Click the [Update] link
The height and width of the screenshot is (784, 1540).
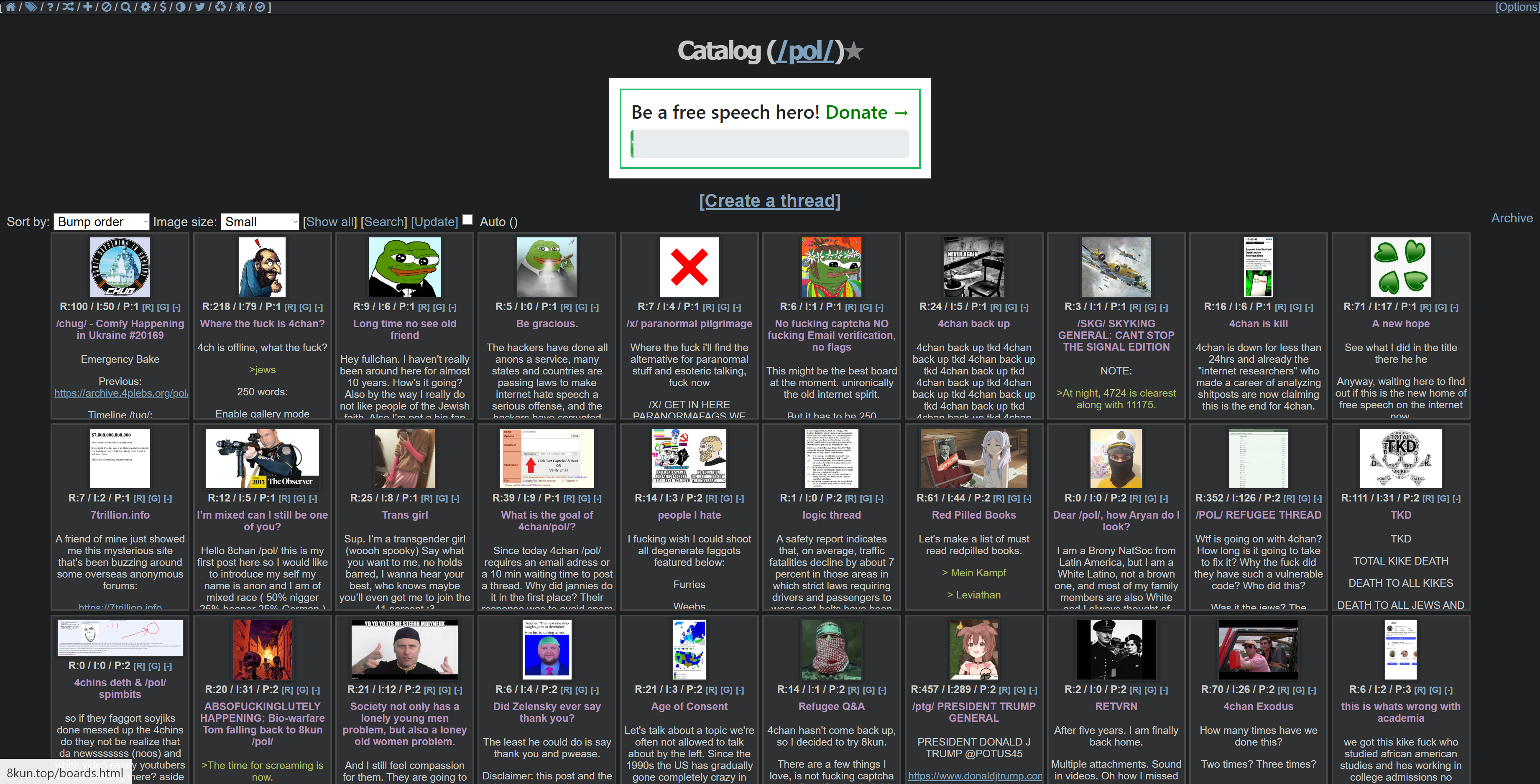[434, 221]
